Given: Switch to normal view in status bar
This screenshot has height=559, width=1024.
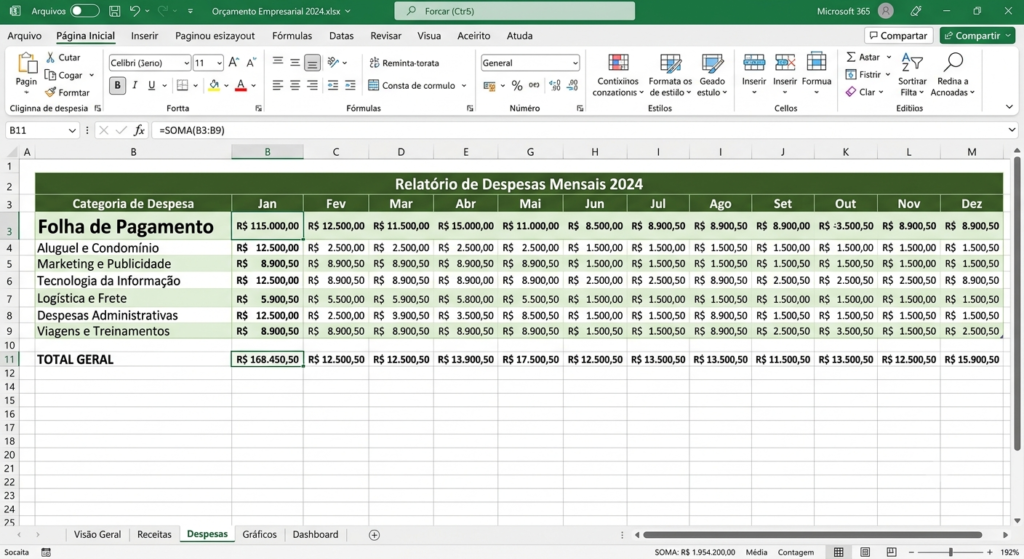Looking at the screenshot, I should [x=839, y=552].
